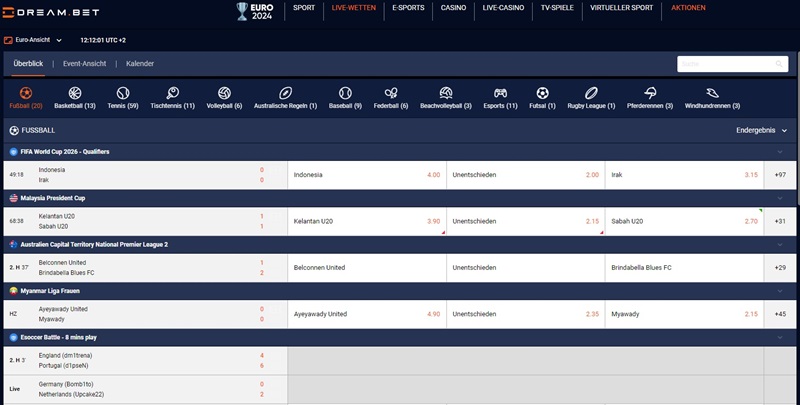Click the Myanmar Liga Frauen flag icon

pos(14,291)
